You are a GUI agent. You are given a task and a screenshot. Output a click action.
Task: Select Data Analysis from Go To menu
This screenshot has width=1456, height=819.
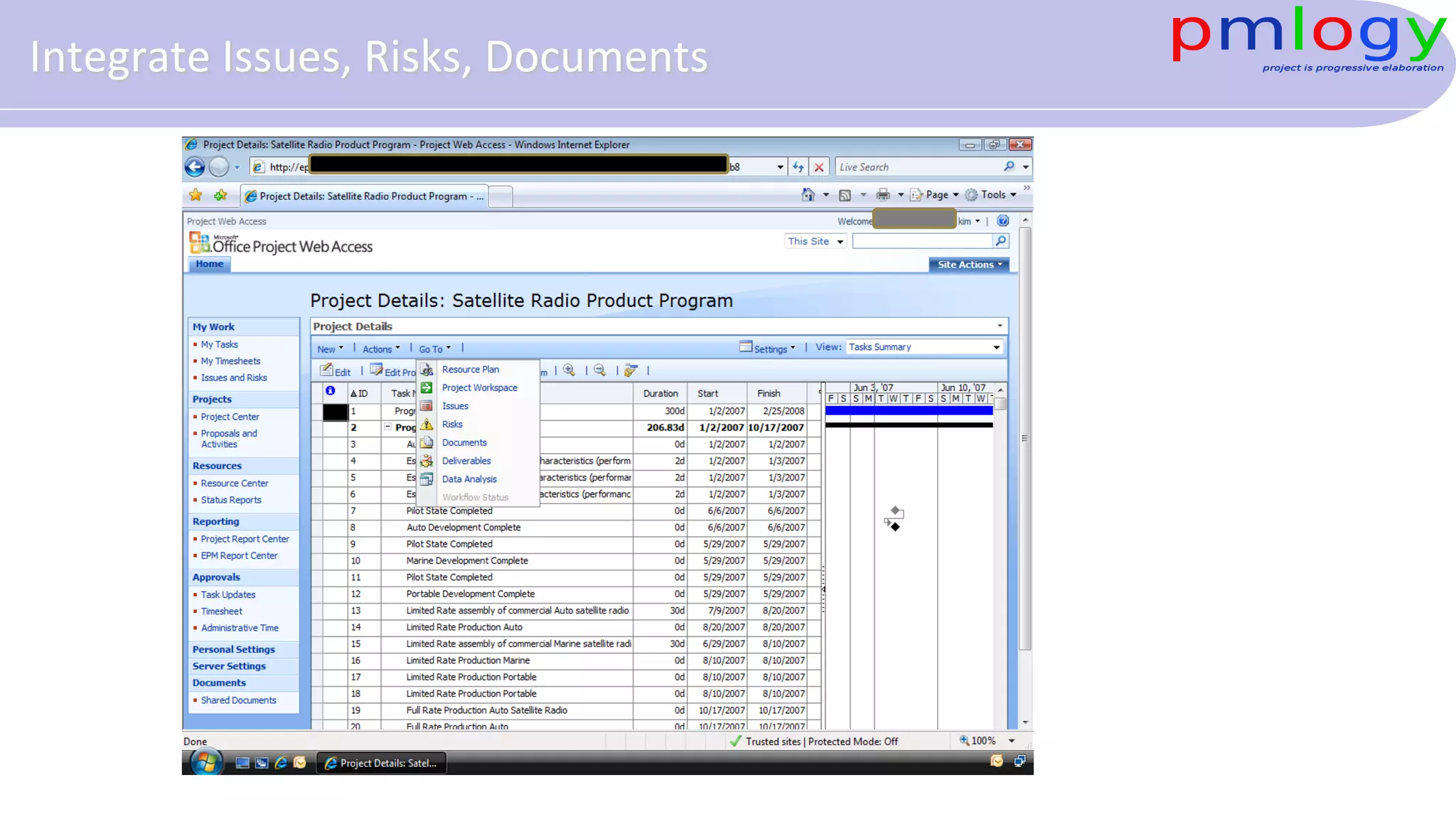(x=469, y=480)
